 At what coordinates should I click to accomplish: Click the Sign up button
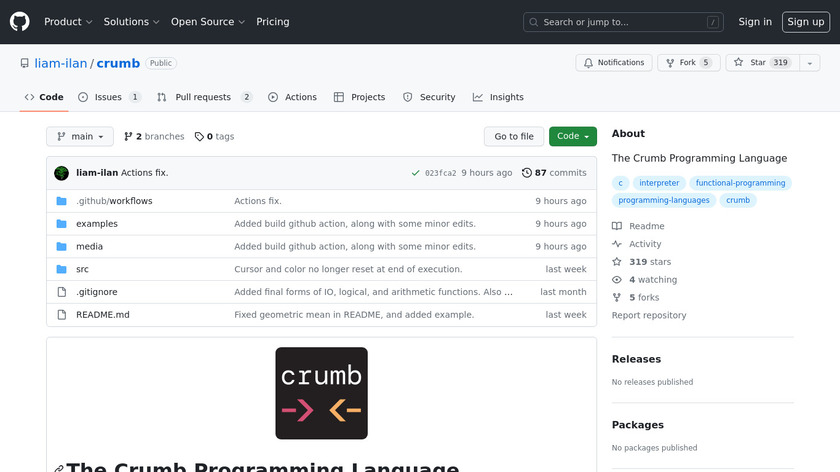(805, 22)
